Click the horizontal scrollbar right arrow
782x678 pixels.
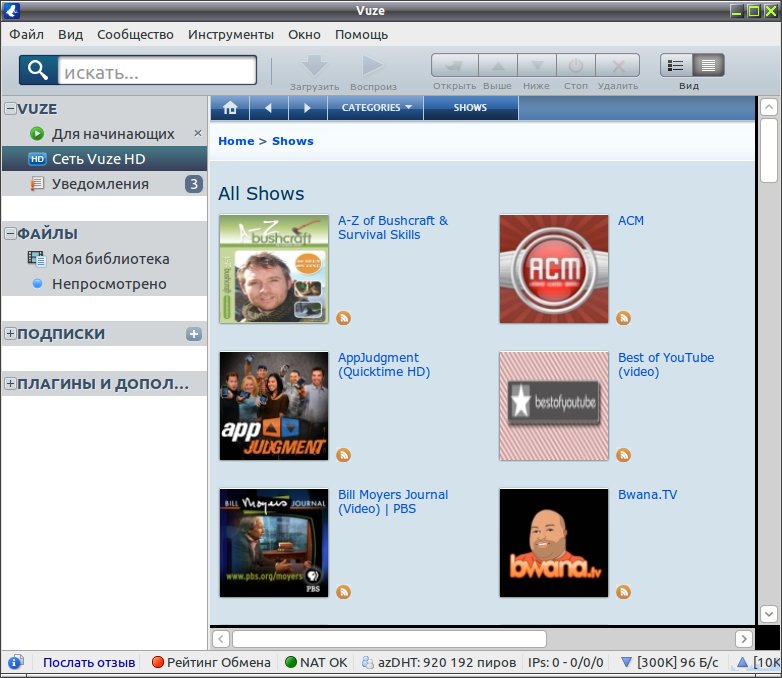tap(744, 639)
